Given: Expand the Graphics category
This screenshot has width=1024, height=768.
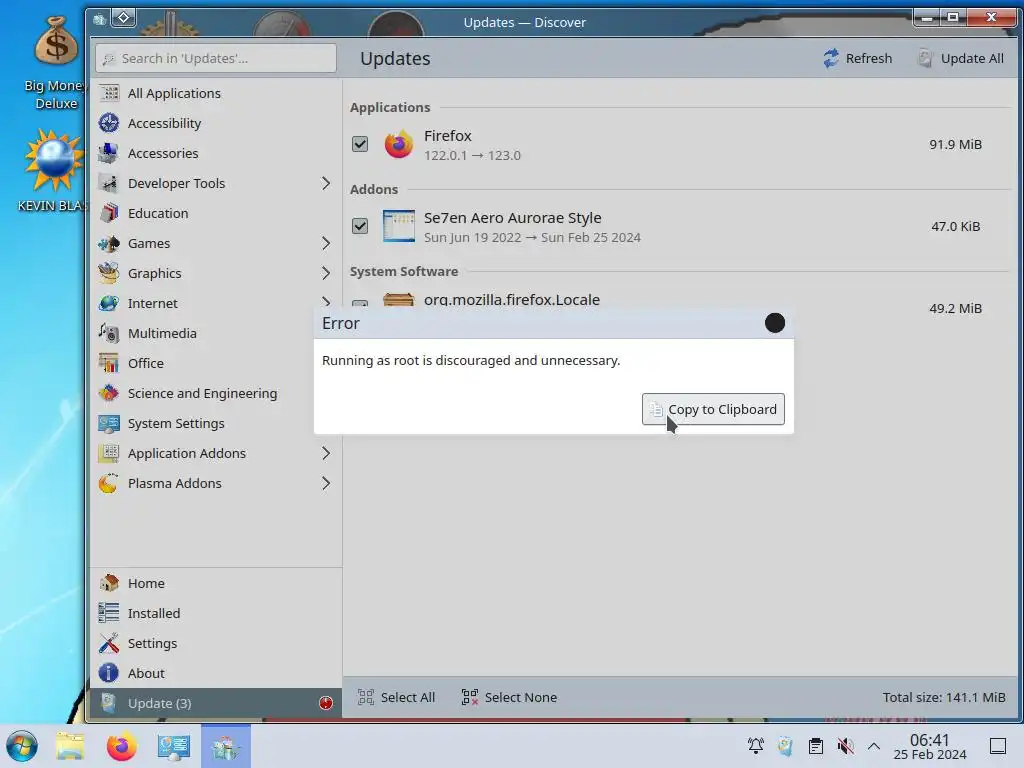Looking at the screenshot, I should 325,274.
